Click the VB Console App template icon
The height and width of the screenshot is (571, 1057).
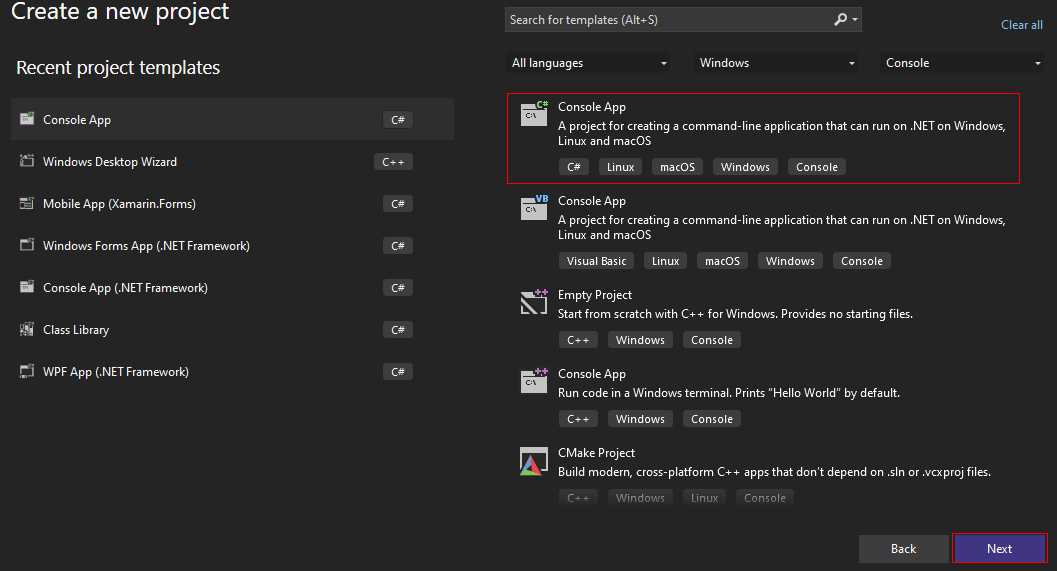pyautogui.click(x=534, y=208)
